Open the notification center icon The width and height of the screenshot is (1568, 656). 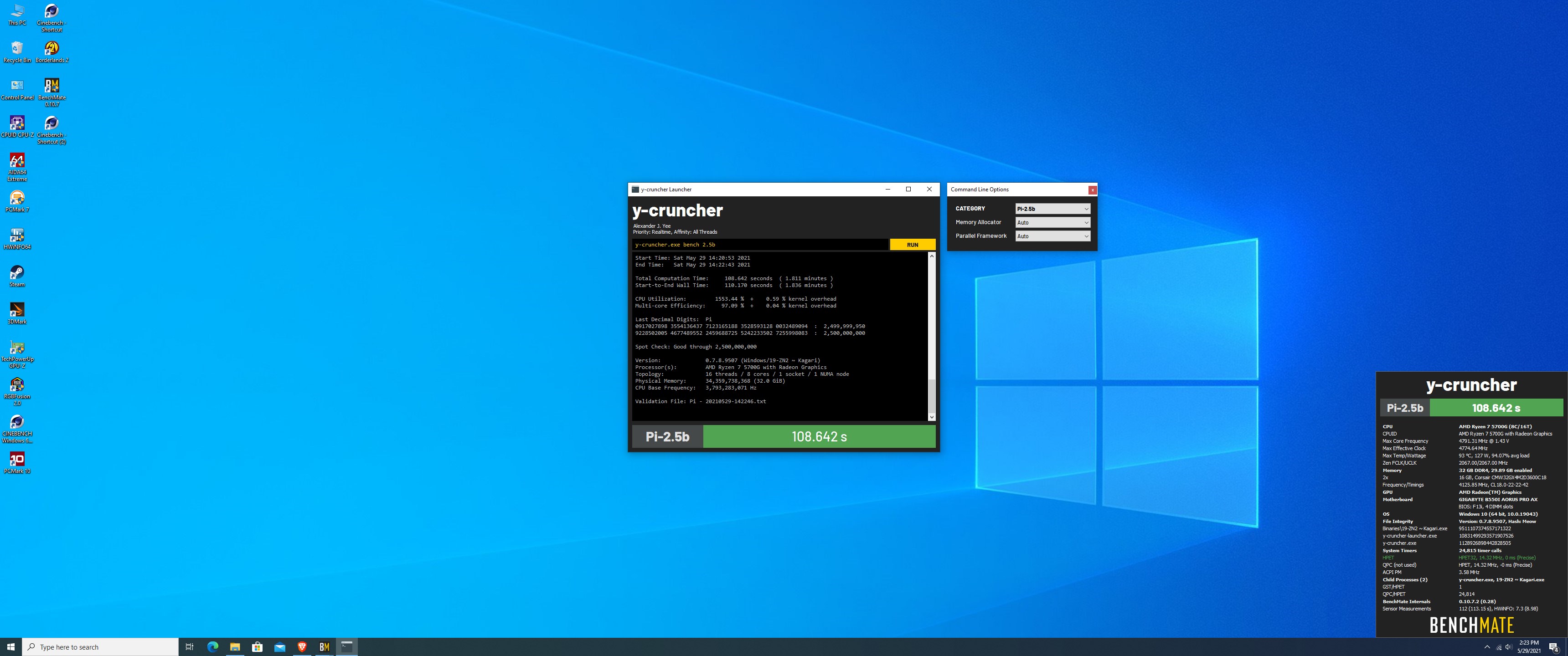[x=1553, y=647]
